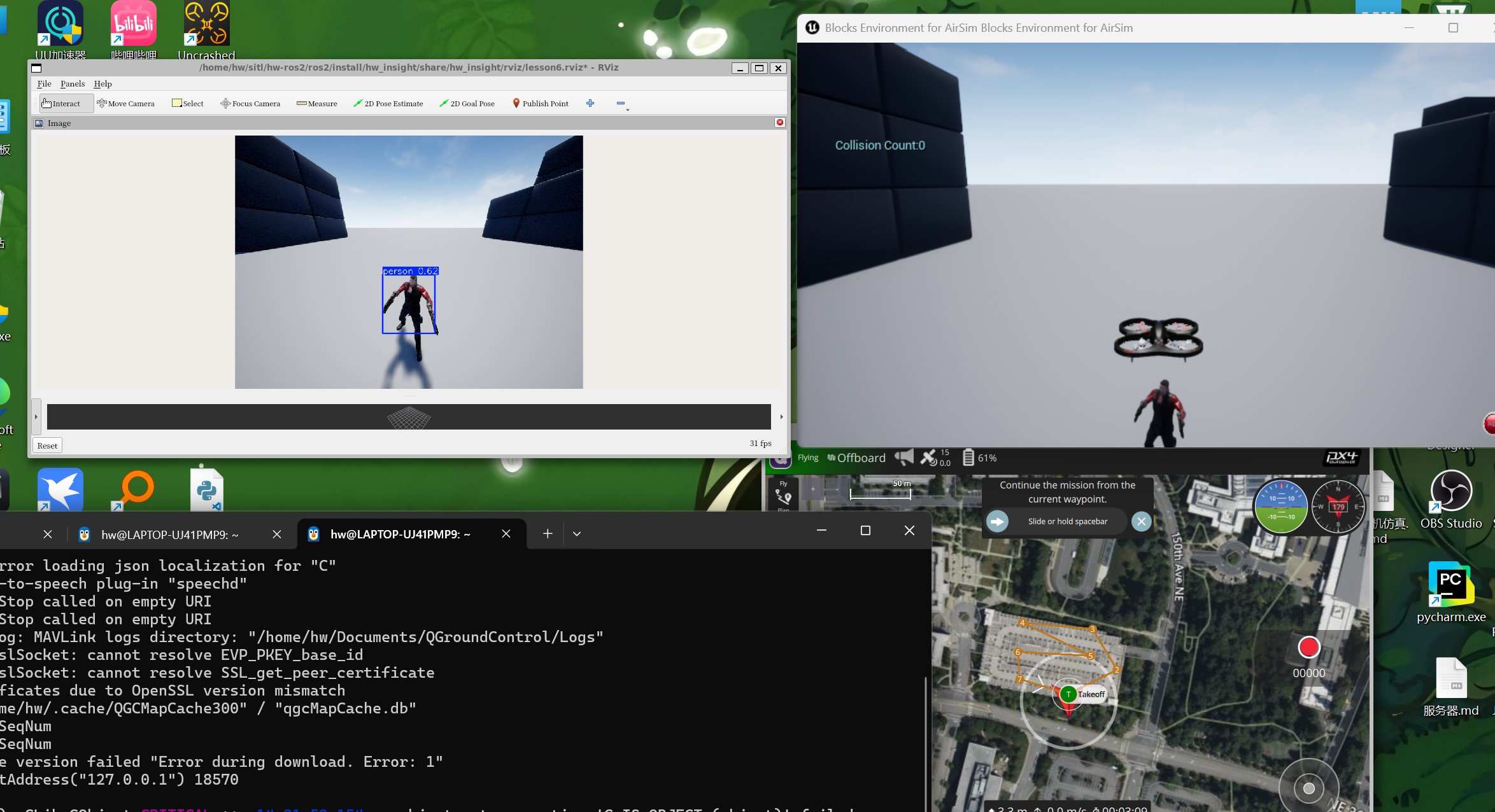Open the 服务器.md desktop file

1451,687
